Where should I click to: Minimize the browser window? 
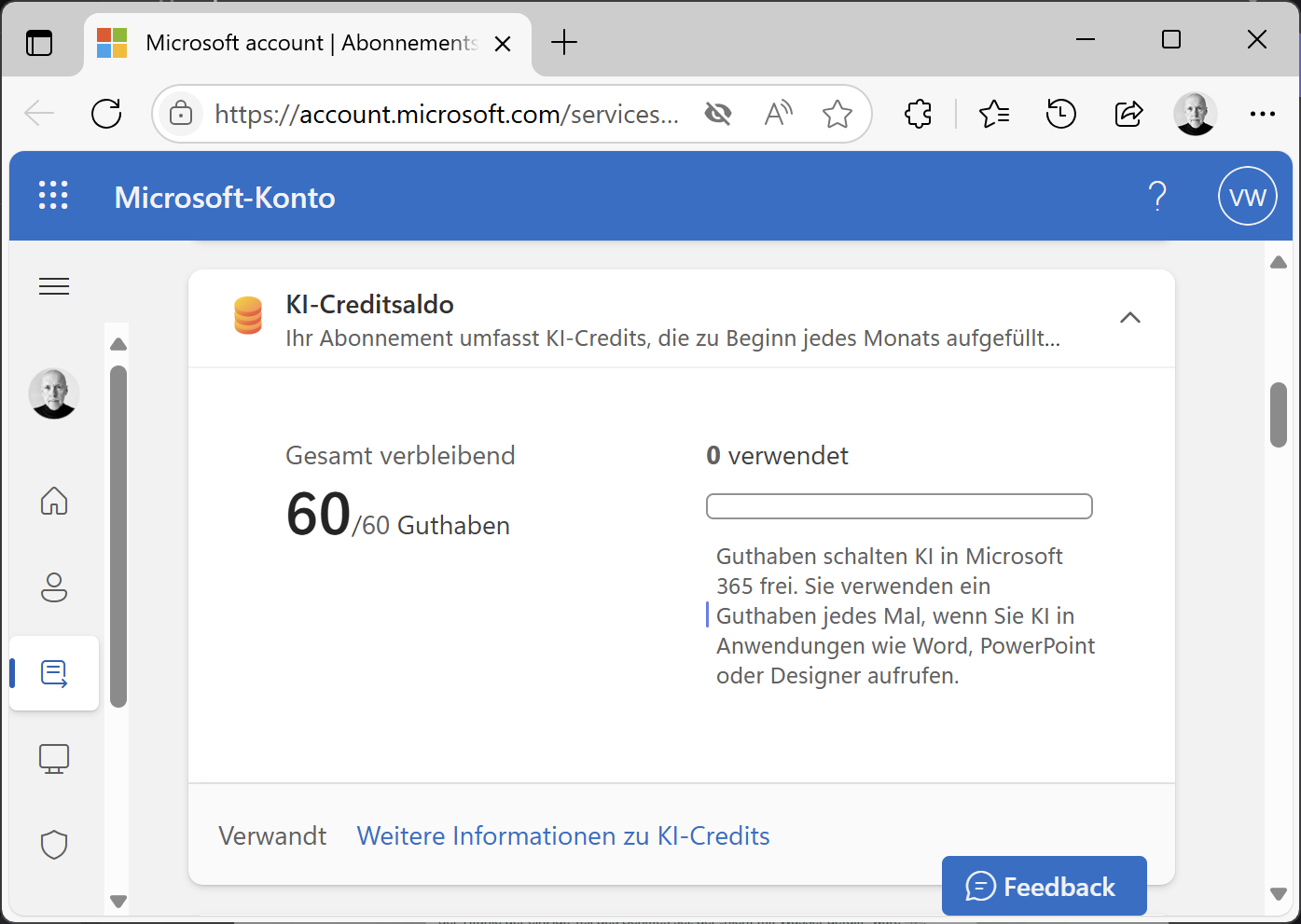point(1086,39)
